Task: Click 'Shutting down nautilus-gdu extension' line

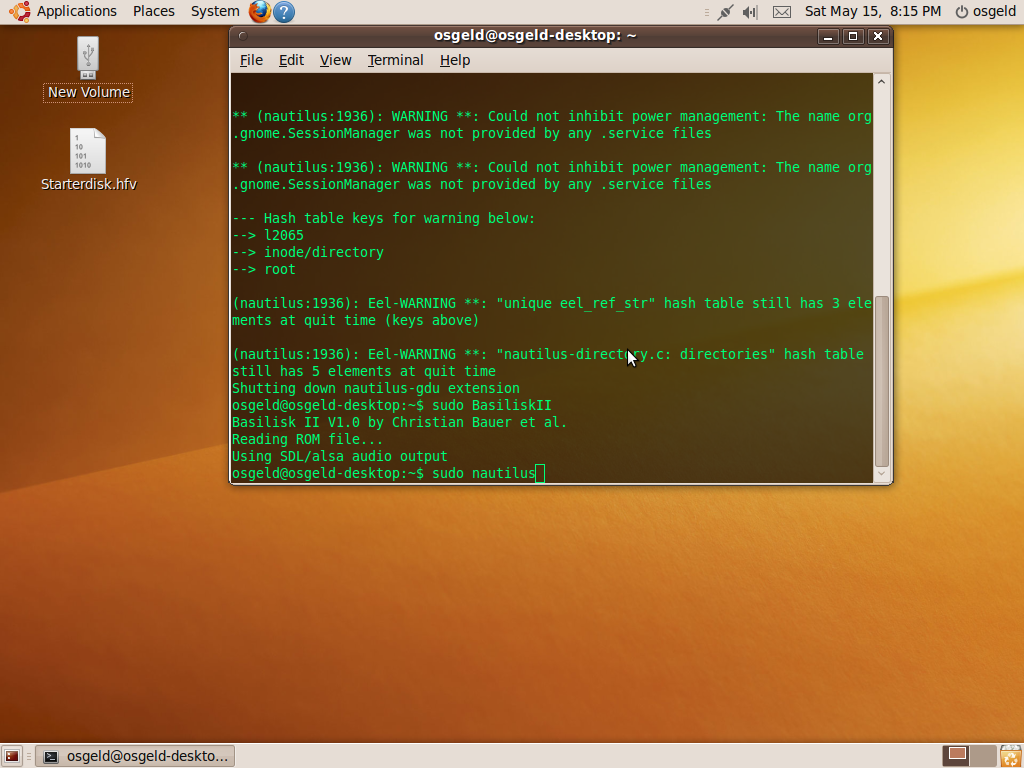Action: click(x=376, y=389)
